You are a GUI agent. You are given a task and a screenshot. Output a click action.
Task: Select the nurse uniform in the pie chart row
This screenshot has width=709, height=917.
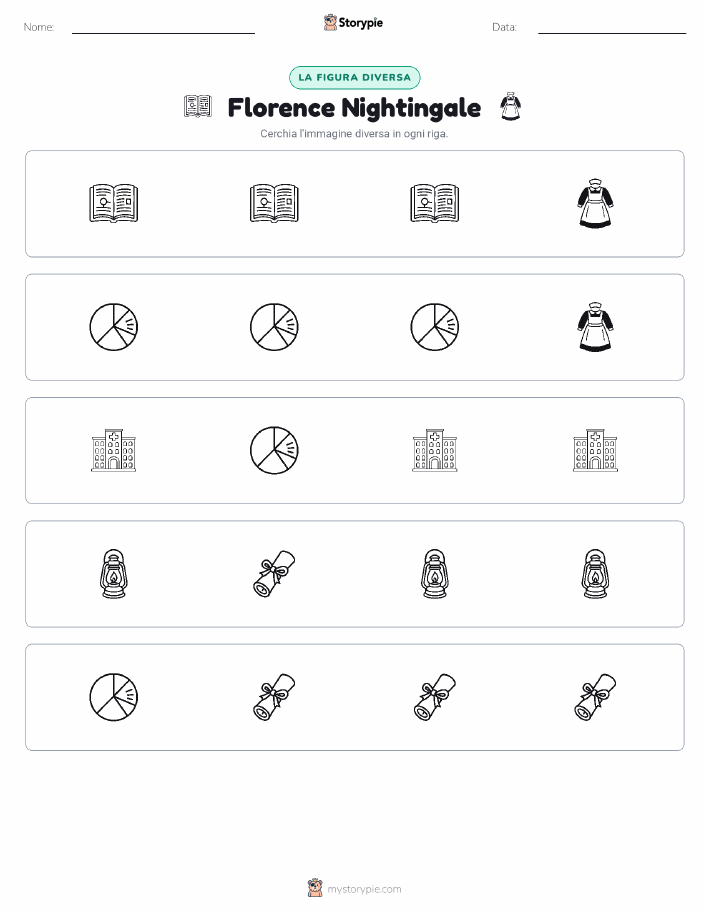tap(595, 327)
